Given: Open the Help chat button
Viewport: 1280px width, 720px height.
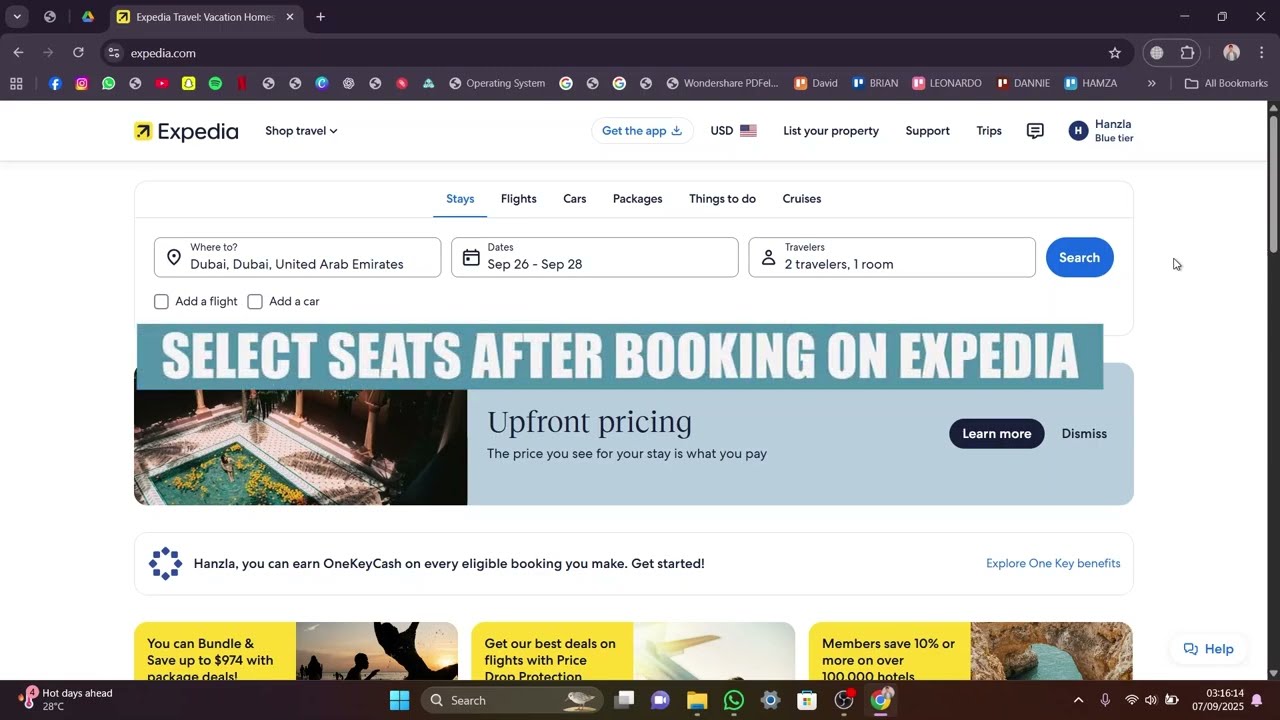Looking at the screenshot, I should [x=1208, y=649].
